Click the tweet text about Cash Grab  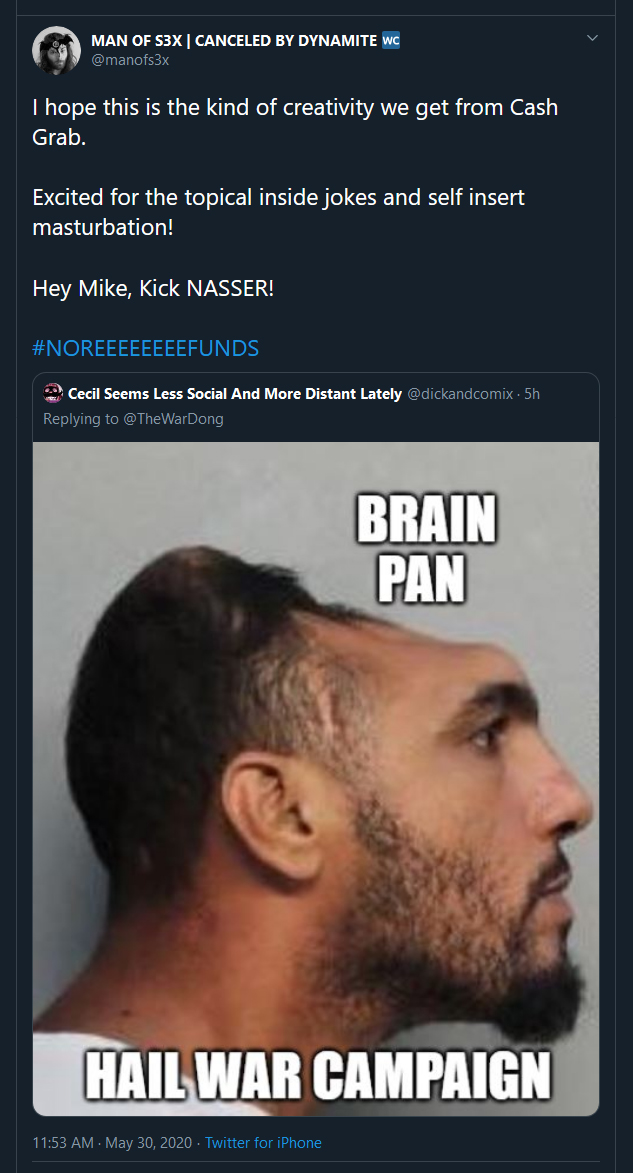pyautogui.click(x=295, y=122)
